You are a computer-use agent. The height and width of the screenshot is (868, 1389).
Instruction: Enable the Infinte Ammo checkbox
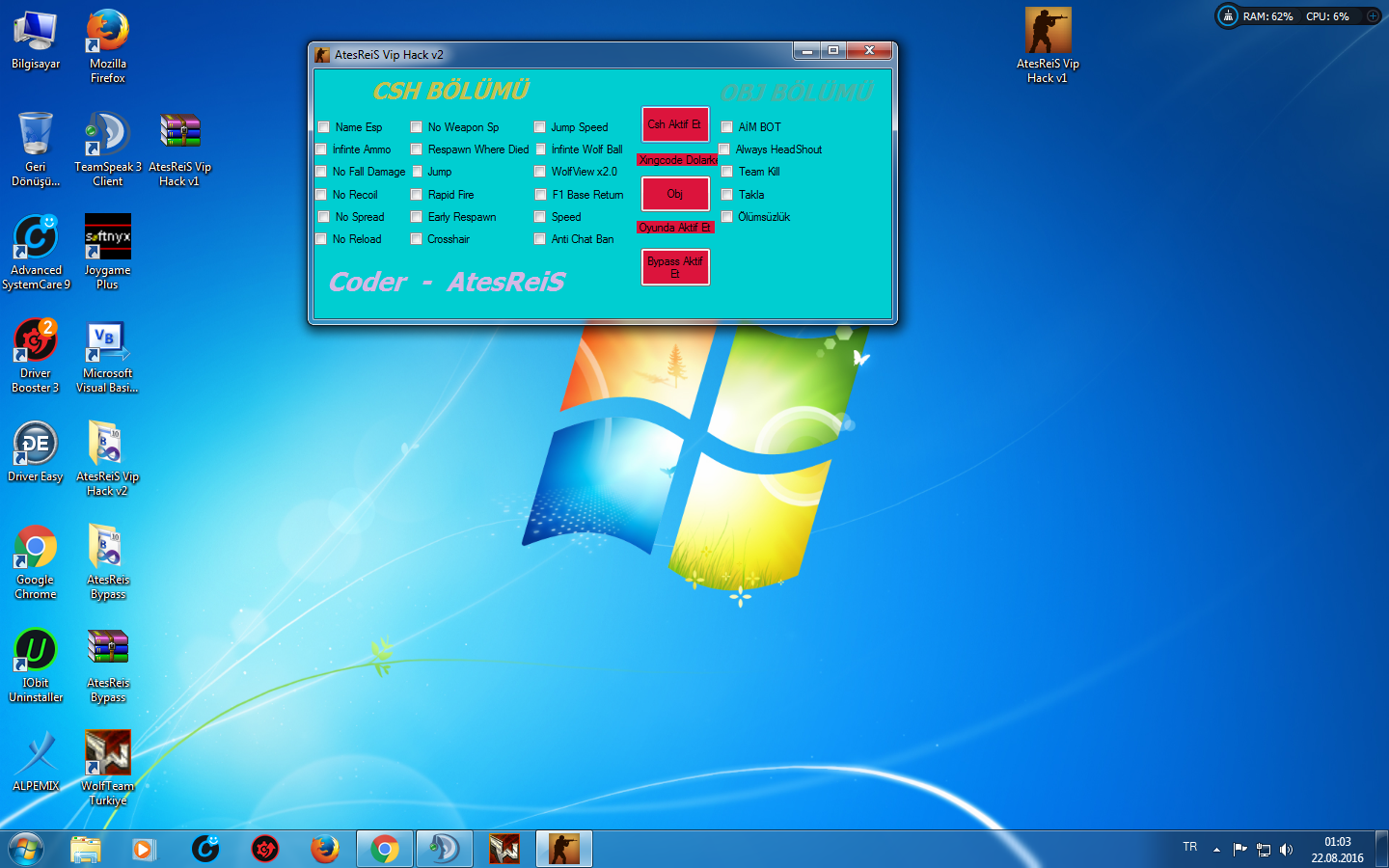pos(321,149)
